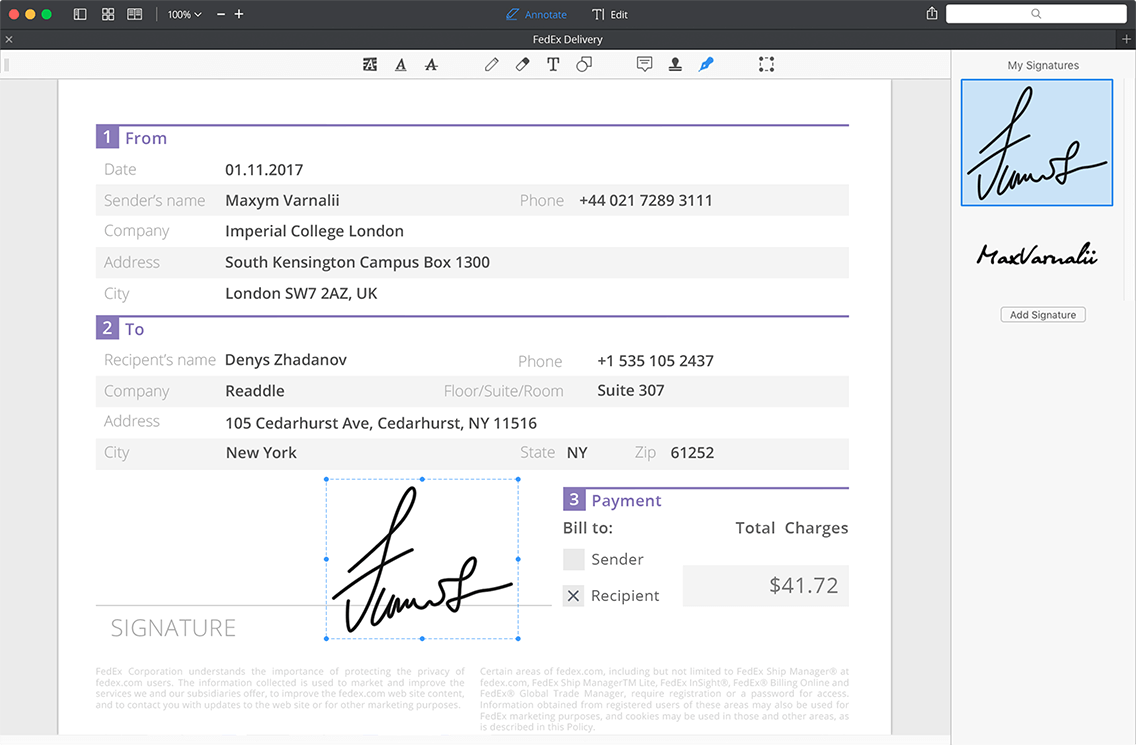Select the Strikethrough text tool
Screen dimensions: 1136x745
pos(431,64)
